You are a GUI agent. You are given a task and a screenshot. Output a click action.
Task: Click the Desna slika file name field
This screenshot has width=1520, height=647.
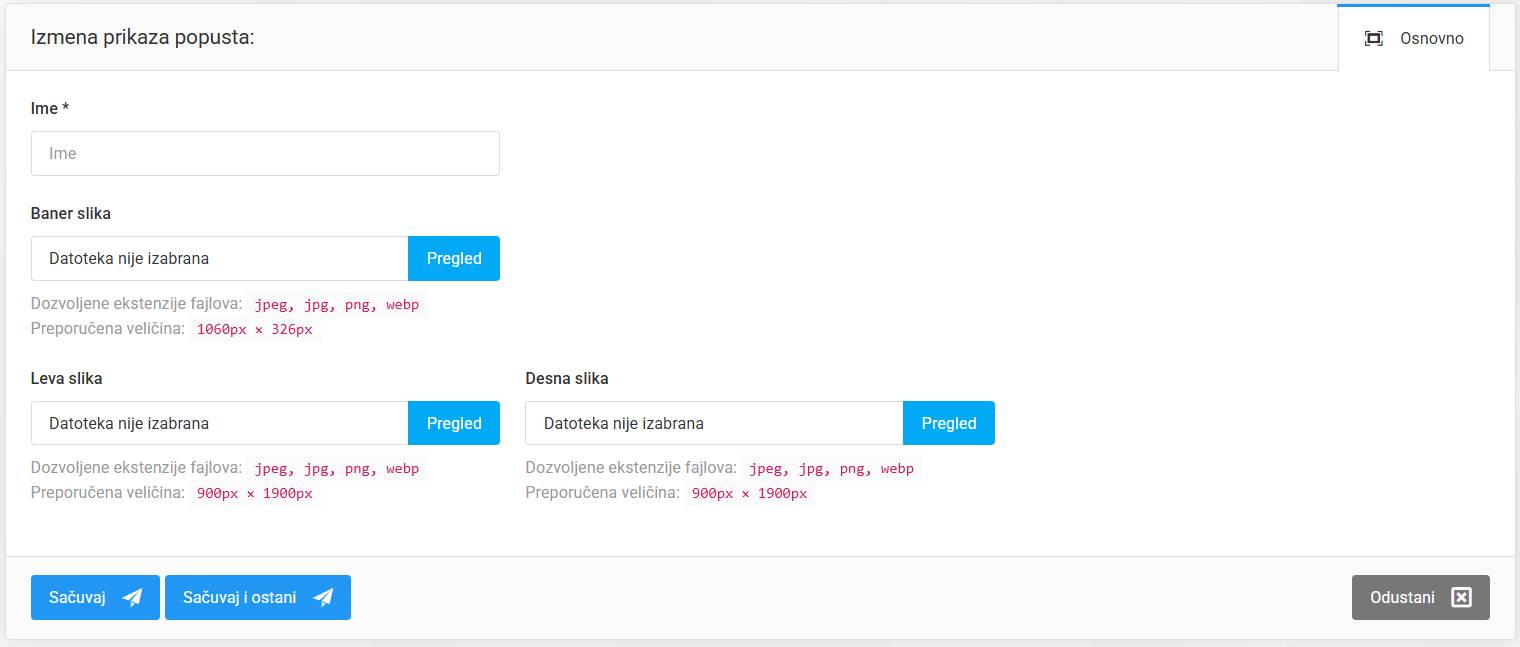(714, 423)
